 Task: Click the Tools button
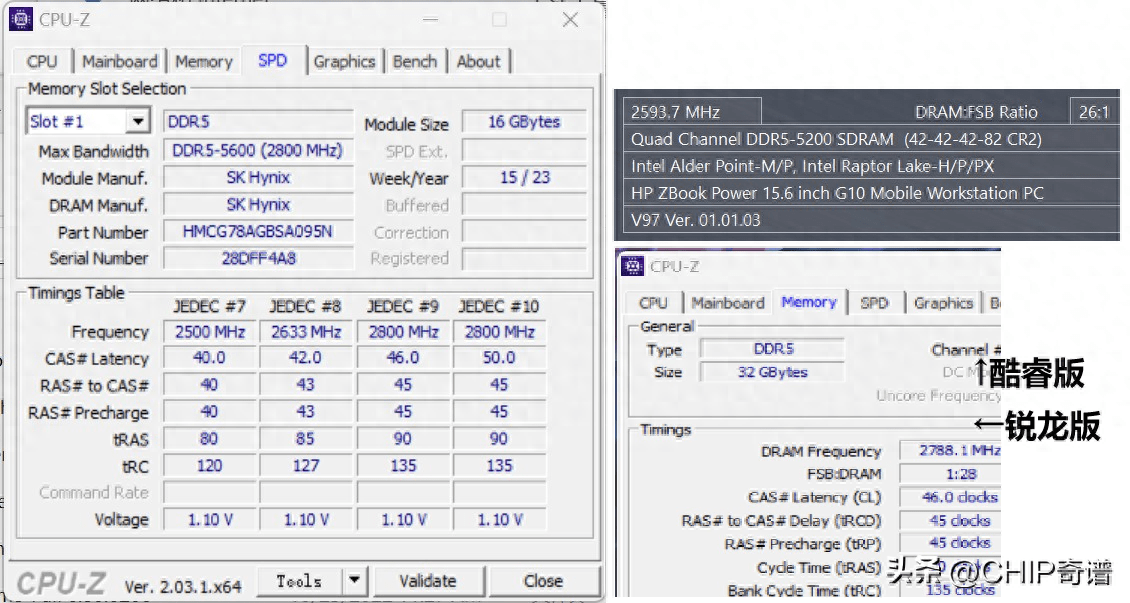coord(299,580)
